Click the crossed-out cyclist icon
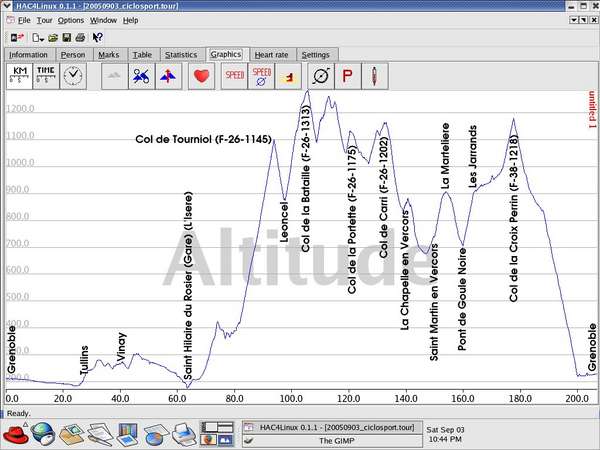Image resolution: width=600 pixels, height=450 pixels. coord(141,76)
